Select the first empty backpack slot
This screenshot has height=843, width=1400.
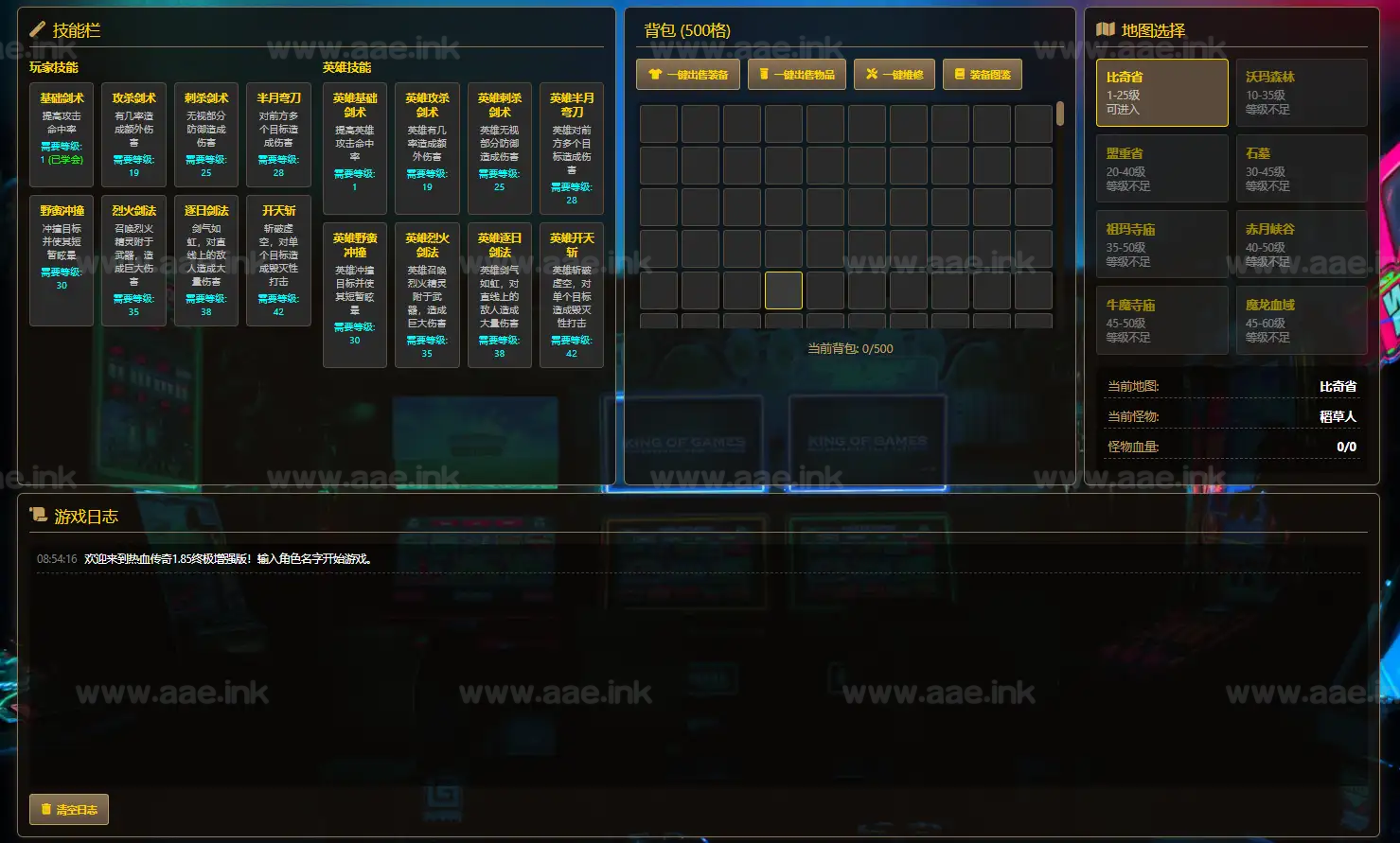[x=659, y=124]
